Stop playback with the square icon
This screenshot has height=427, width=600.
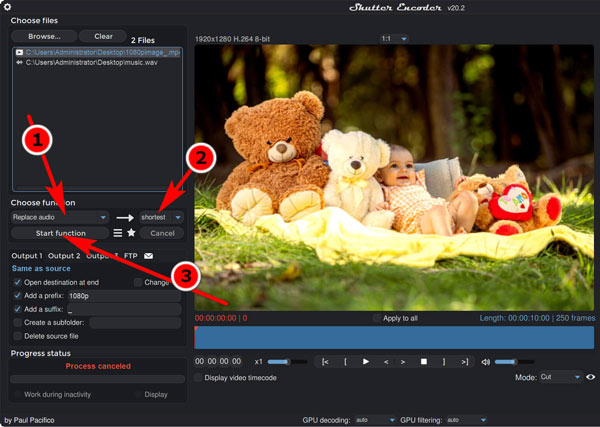424,362
